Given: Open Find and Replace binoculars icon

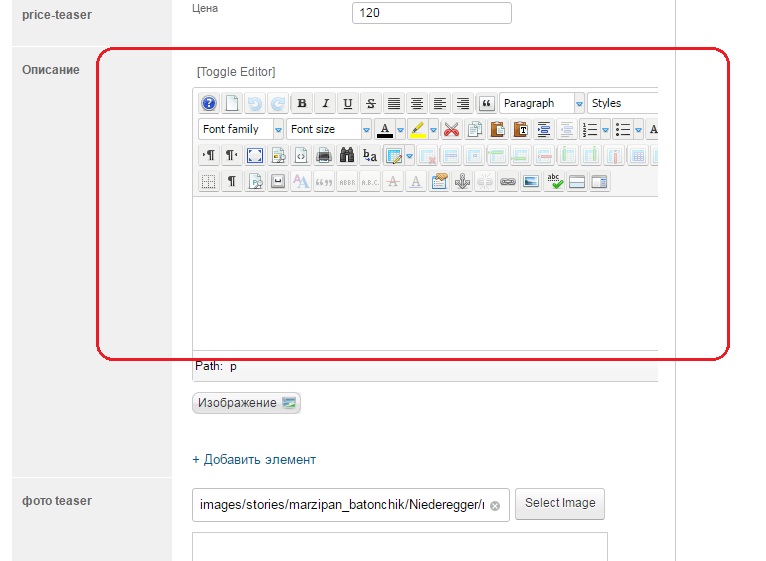Looking at the screenshot, I should pyautogui.click(x=347, y=155).
